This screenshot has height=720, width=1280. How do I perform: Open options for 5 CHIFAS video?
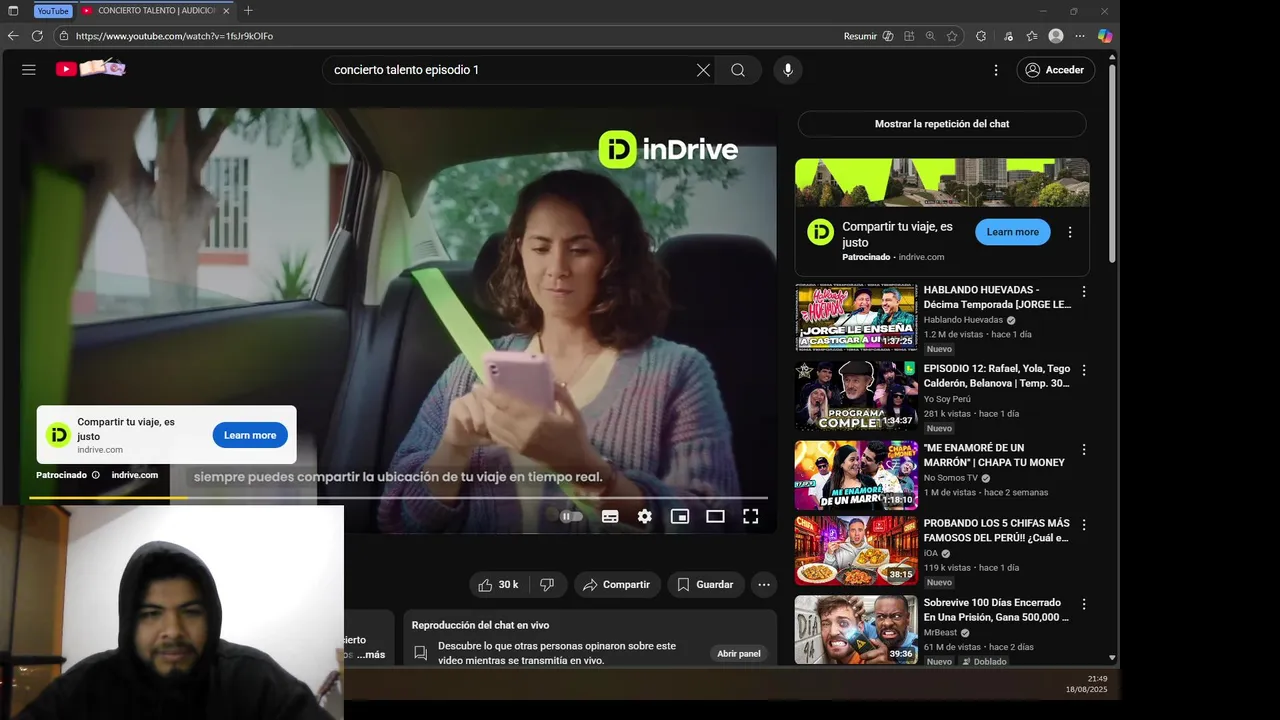[1084, 524]
